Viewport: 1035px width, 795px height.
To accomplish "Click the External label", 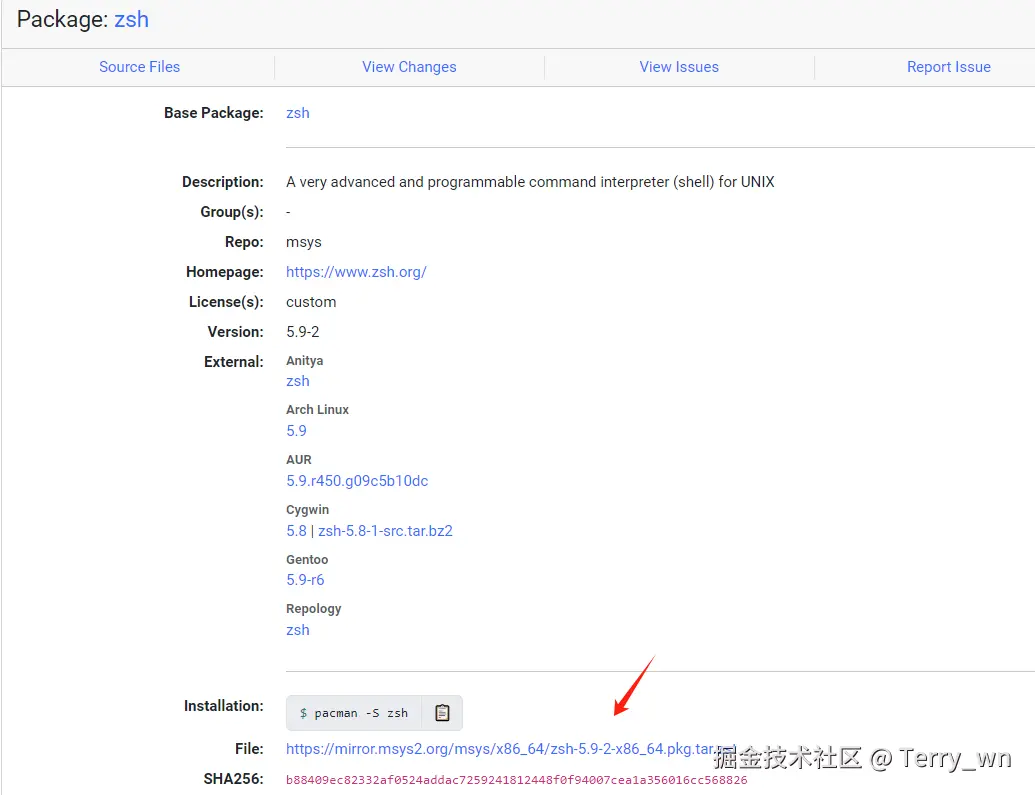I will tap(234, 362).
